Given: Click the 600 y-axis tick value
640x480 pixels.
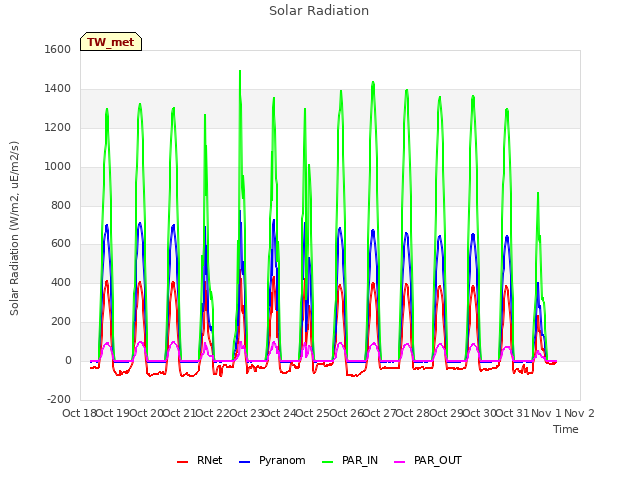Looking at the screenshot, I should [x=61, y=244].
